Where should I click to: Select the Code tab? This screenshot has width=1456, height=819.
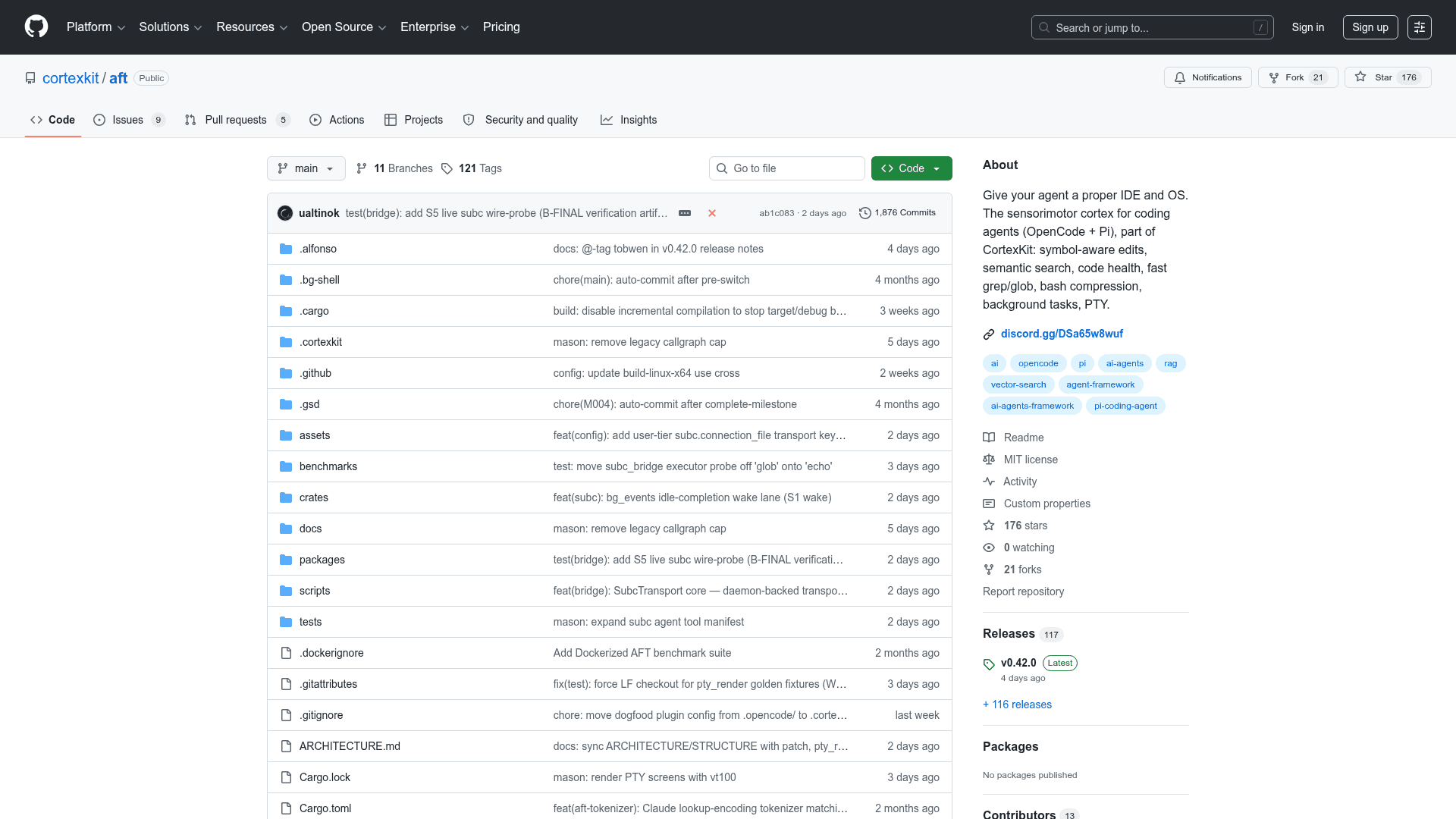pyautogui.click(x=52, y=120)
